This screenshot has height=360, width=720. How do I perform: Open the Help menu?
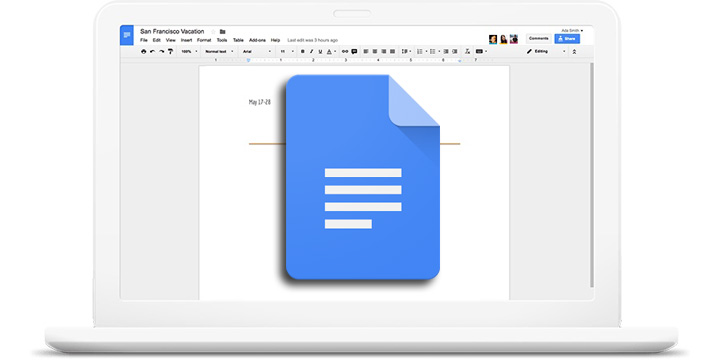point(275,40)
